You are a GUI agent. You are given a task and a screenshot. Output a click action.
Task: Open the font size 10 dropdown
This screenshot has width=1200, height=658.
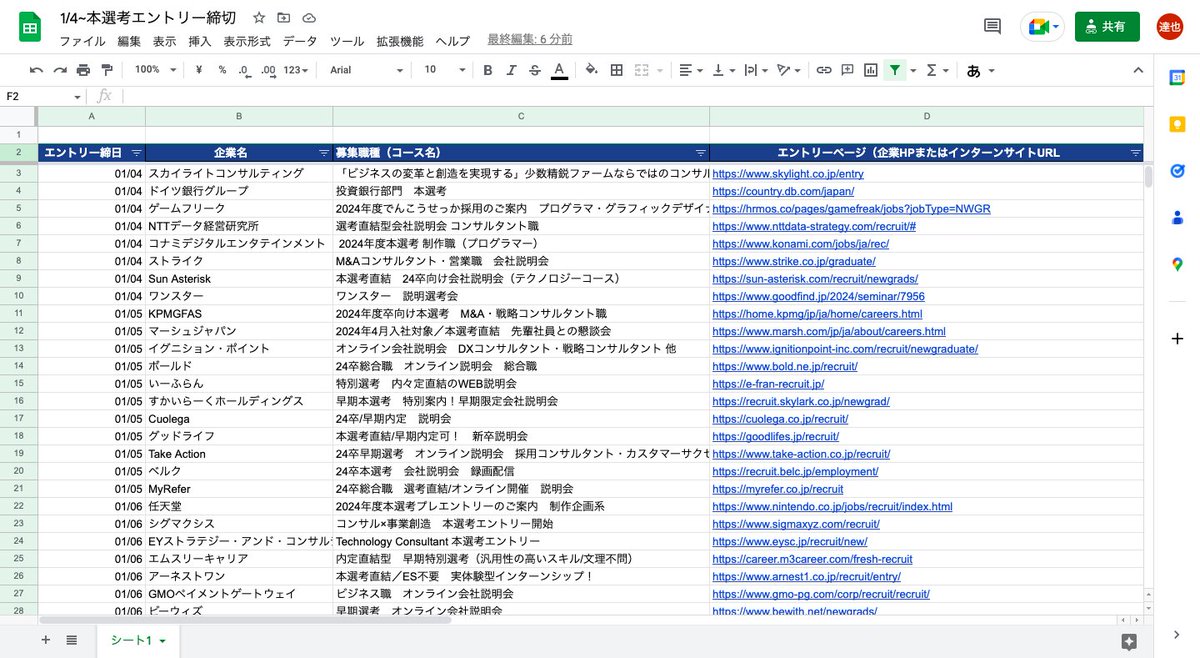[x=443, y=70]
